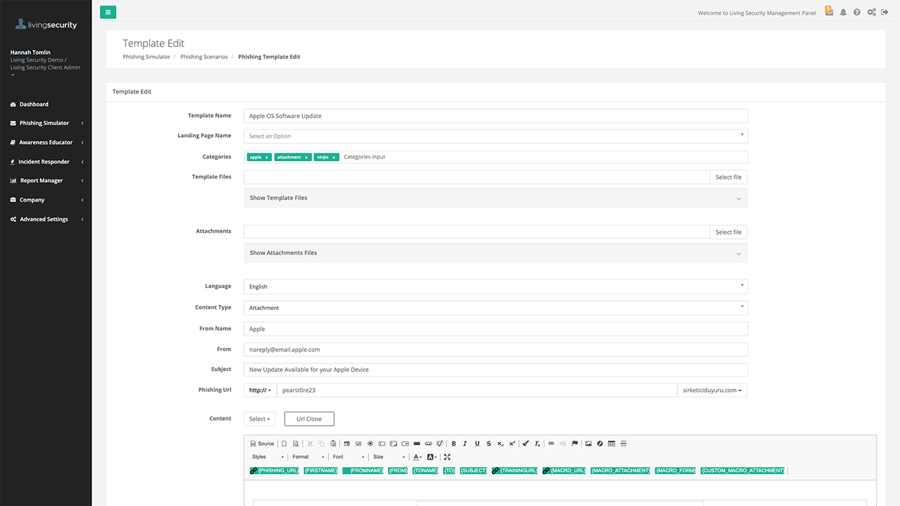Open the Language dropdown
900x506 pixels.
495,286
